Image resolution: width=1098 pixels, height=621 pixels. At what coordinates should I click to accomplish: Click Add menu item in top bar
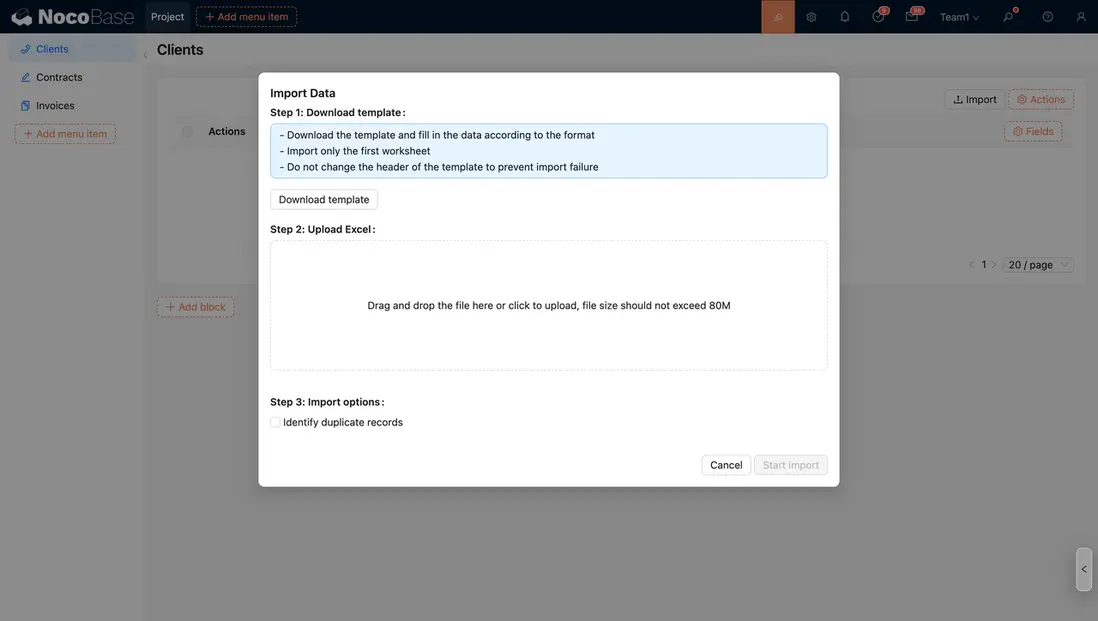tap(246, 17)
